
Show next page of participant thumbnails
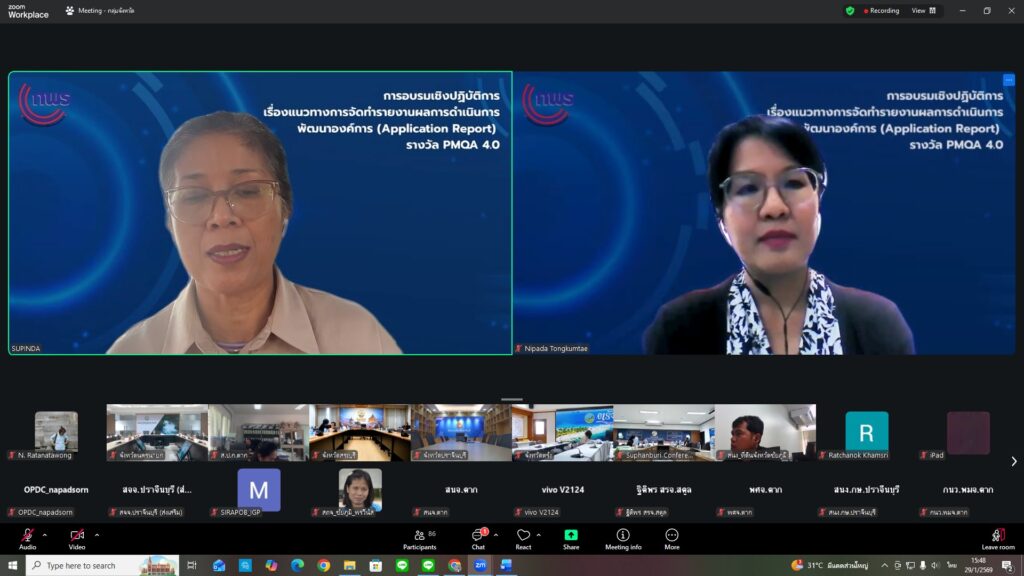(1013, 461)
